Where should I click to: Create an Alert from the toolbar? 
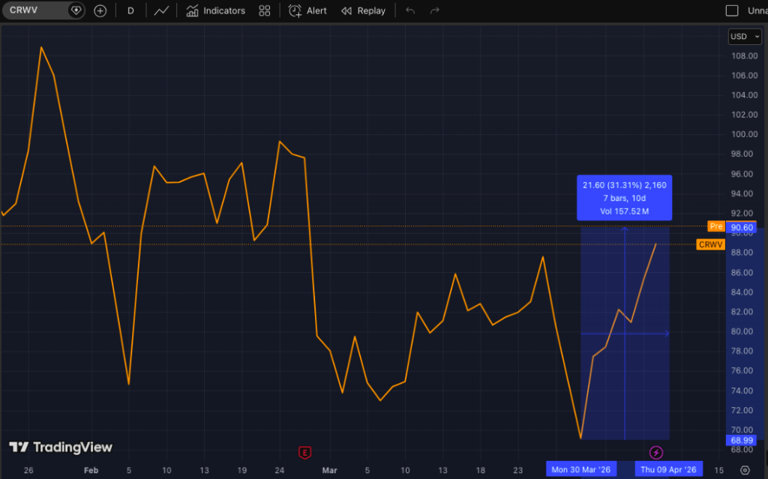click(308, 11)
